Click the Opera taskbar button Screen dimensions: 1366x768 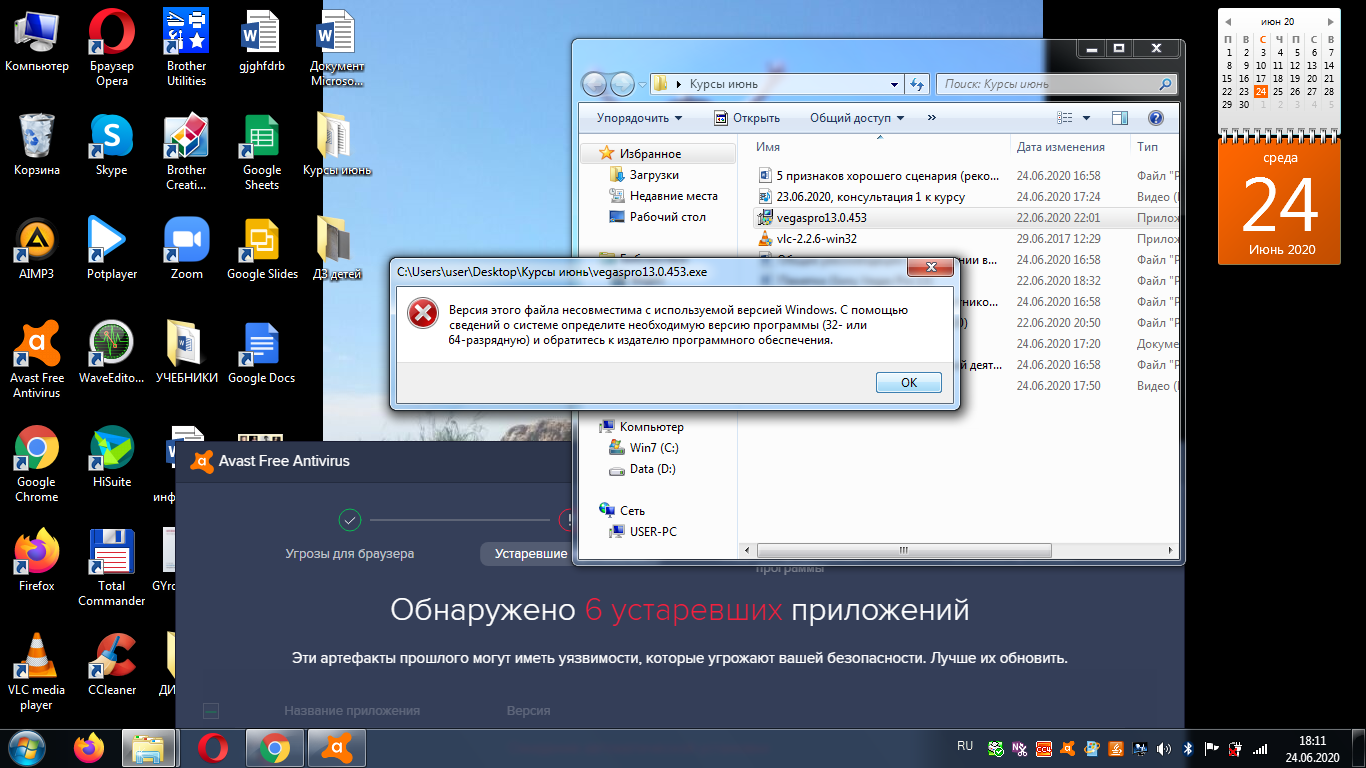(x=213, y=747)
